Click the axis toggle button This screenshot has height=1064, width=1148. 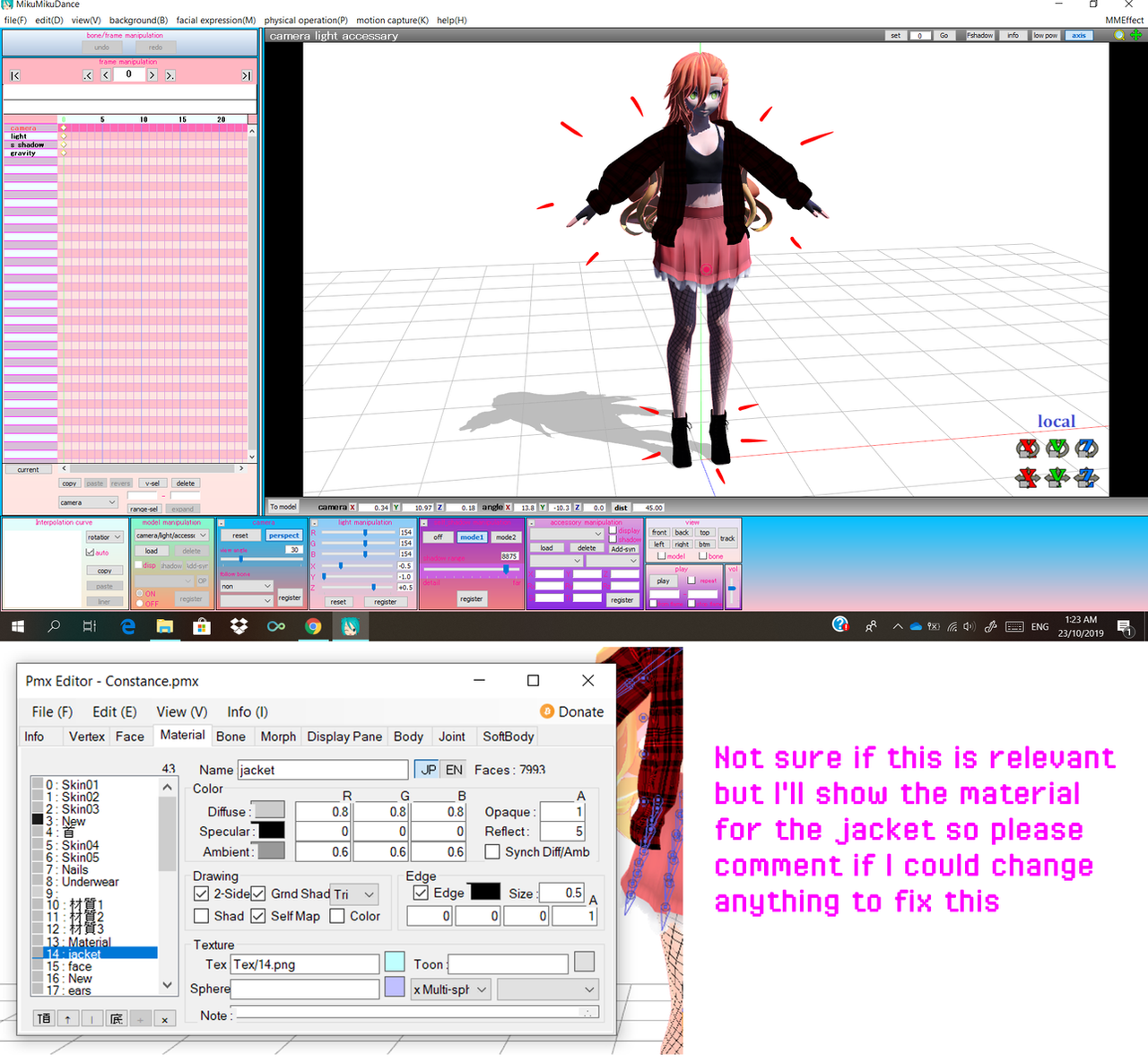tap(1079, 36)
